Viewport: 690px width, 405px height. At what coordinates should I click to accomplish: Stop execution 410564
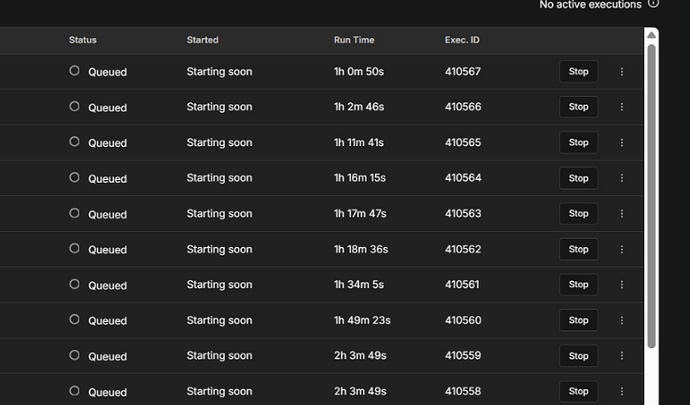click(578, 178)
